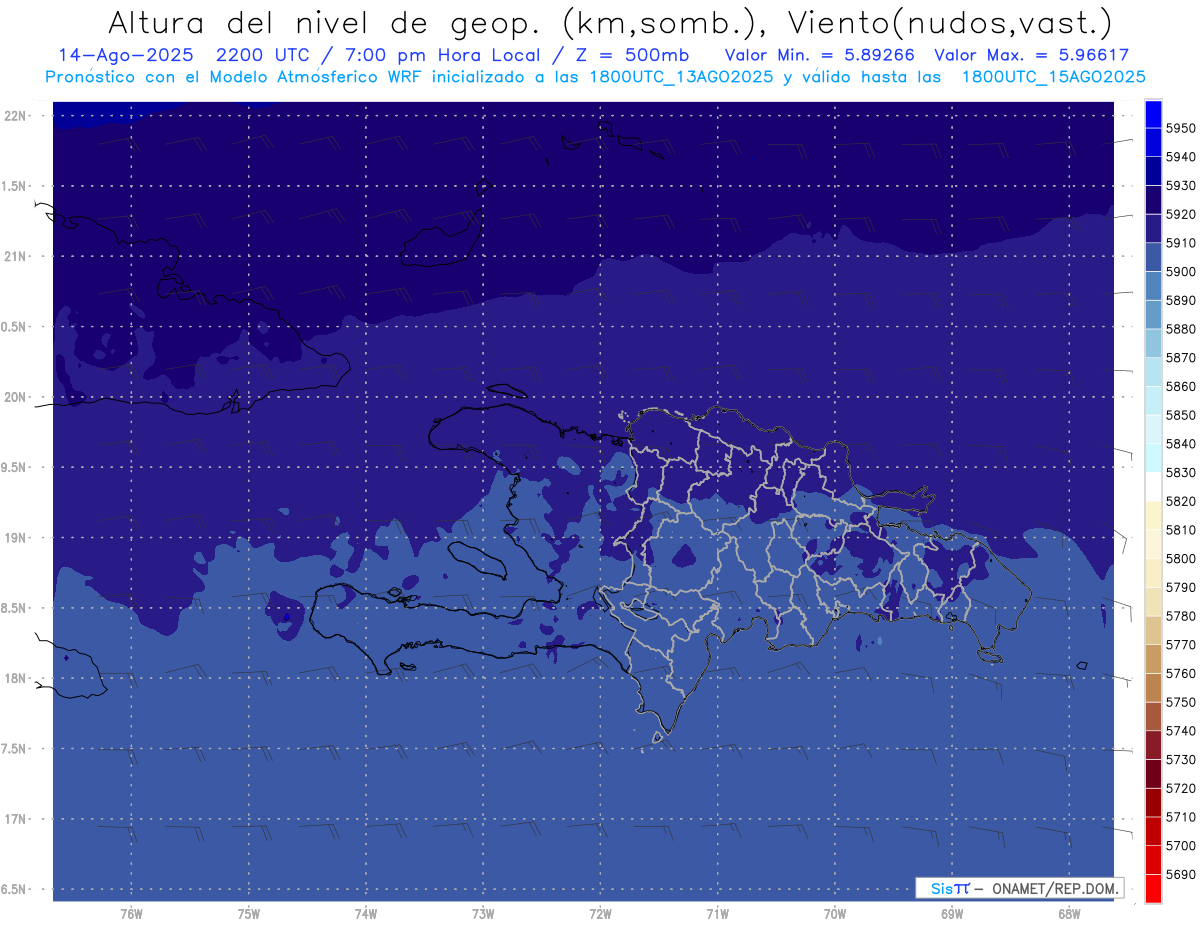Click the 69W longitude axis label

(x=952, y=914)
